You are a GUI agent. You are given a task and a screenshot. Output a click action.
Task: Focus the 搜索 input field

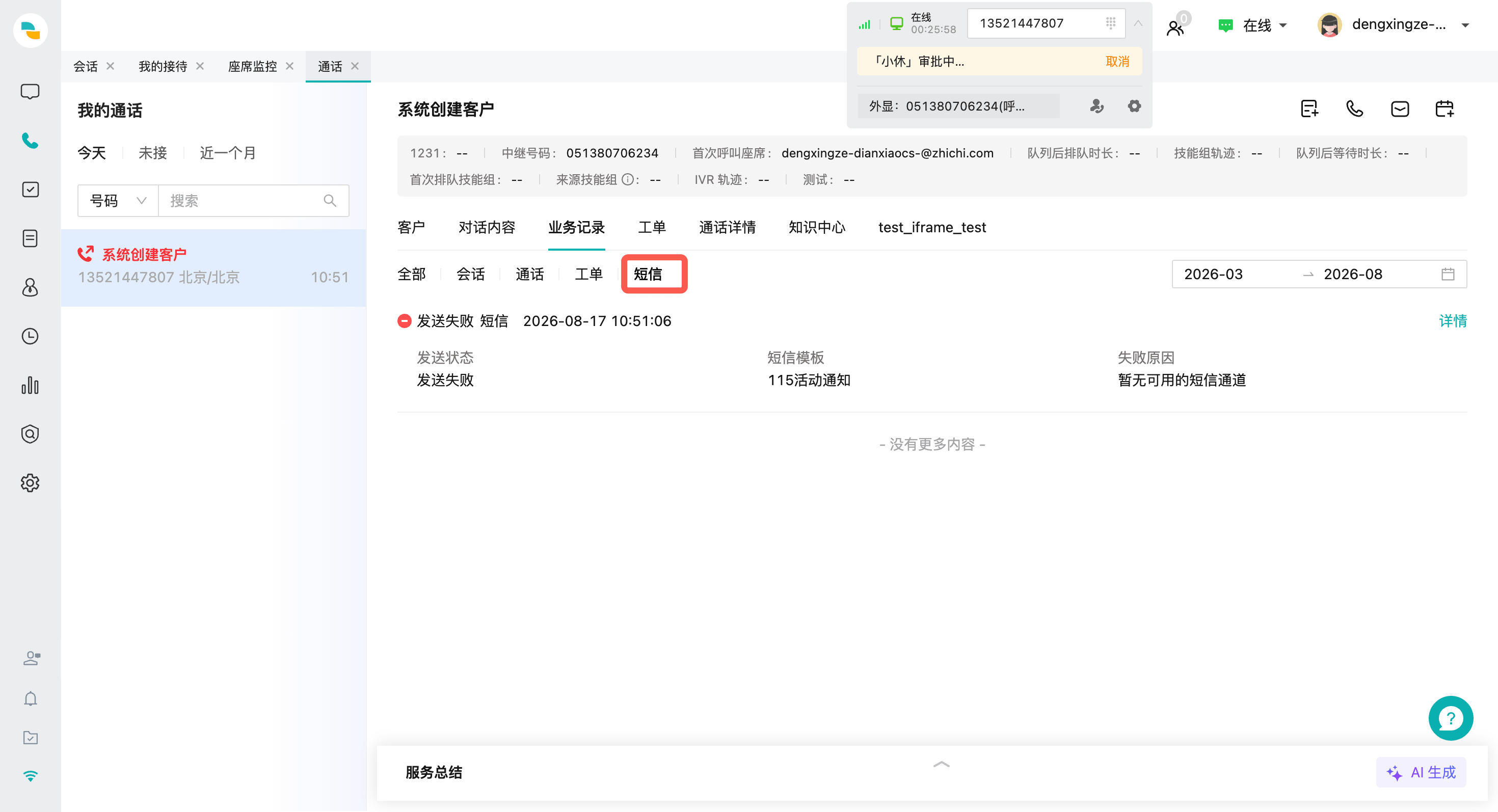254,201
